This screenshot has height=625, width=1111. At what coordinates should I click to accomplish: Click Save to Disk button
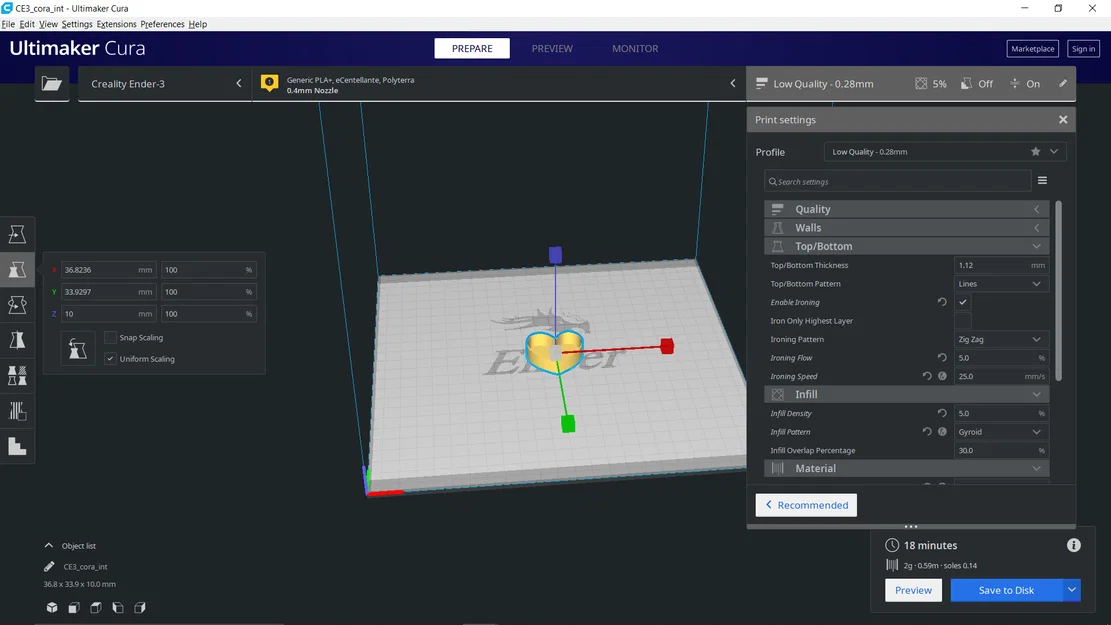pos(1006,590)
